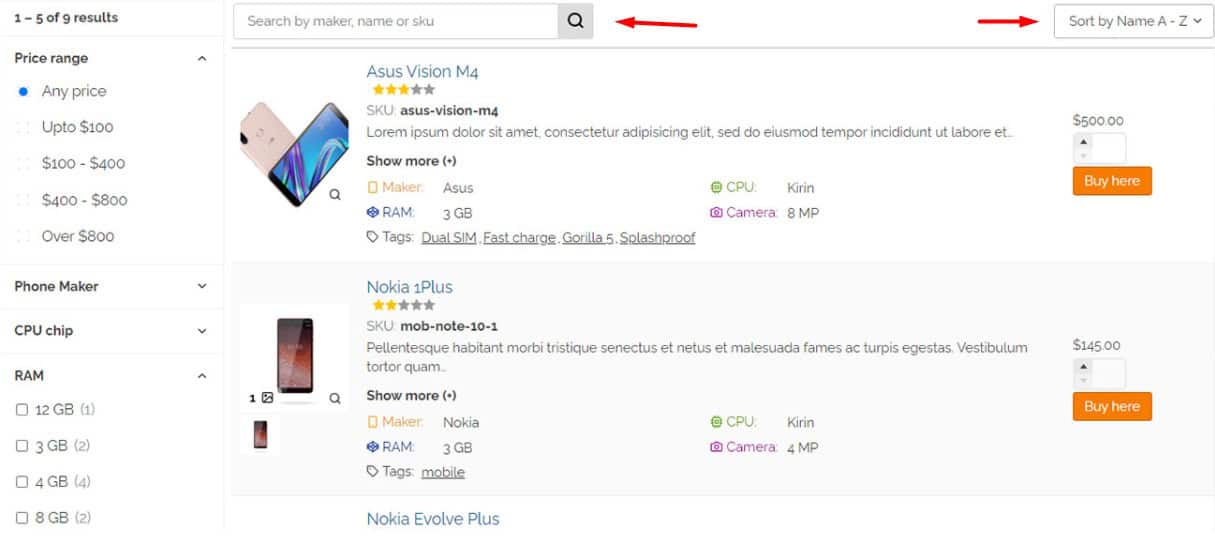This screenshot has width=1215, height=538.
Task: Collapse the Price range section
Action: pos(202,59)
